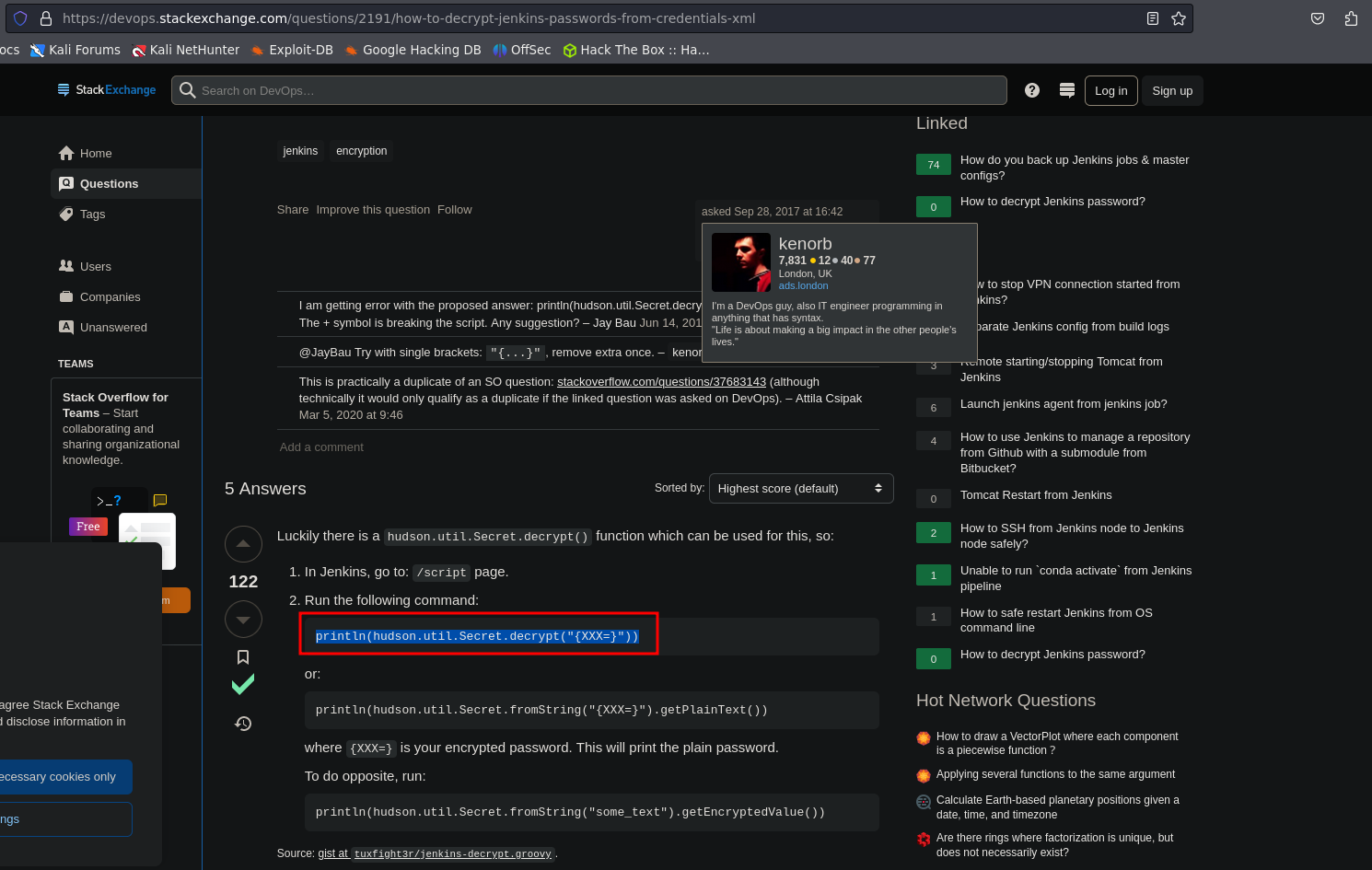The height and width of the screenshot is (870, 1372).
Task: Open the Exploit-DB bookmark
Action: 292,50
